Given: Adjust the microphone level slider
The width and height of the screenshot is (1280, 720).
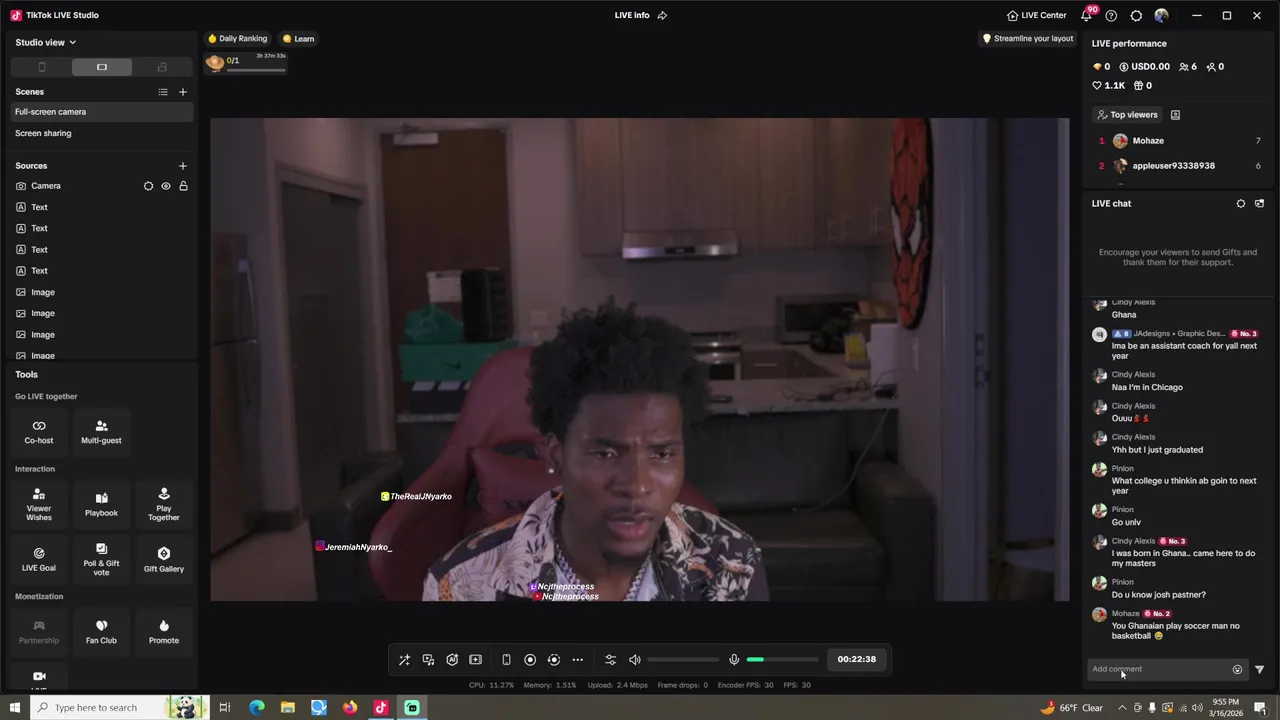Looking at the screenshot, I should pyautogui.click(x=782, y=660).
